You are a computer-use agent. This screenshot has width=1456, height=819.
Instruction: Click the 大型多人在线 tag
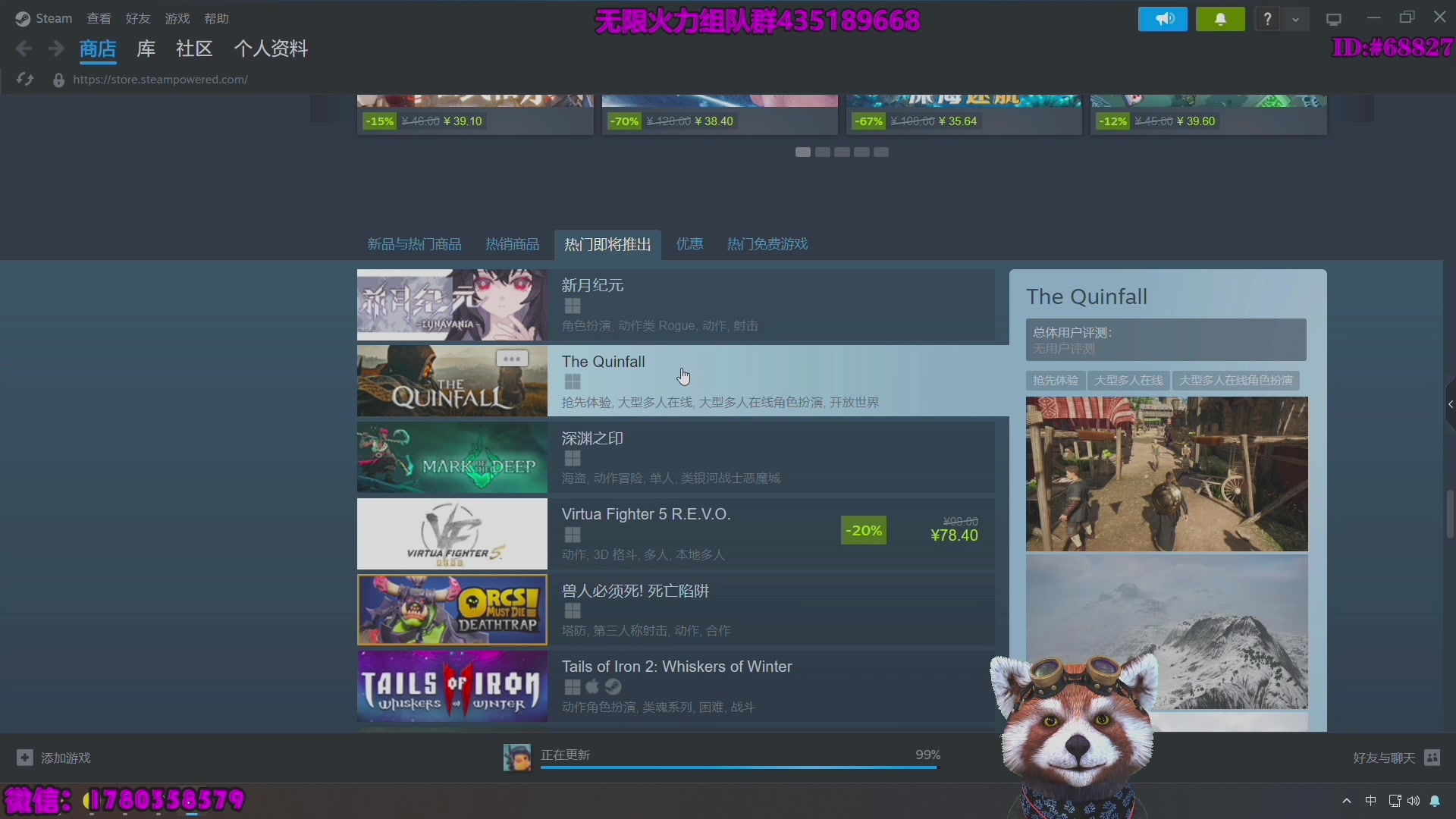point(1128,381)
